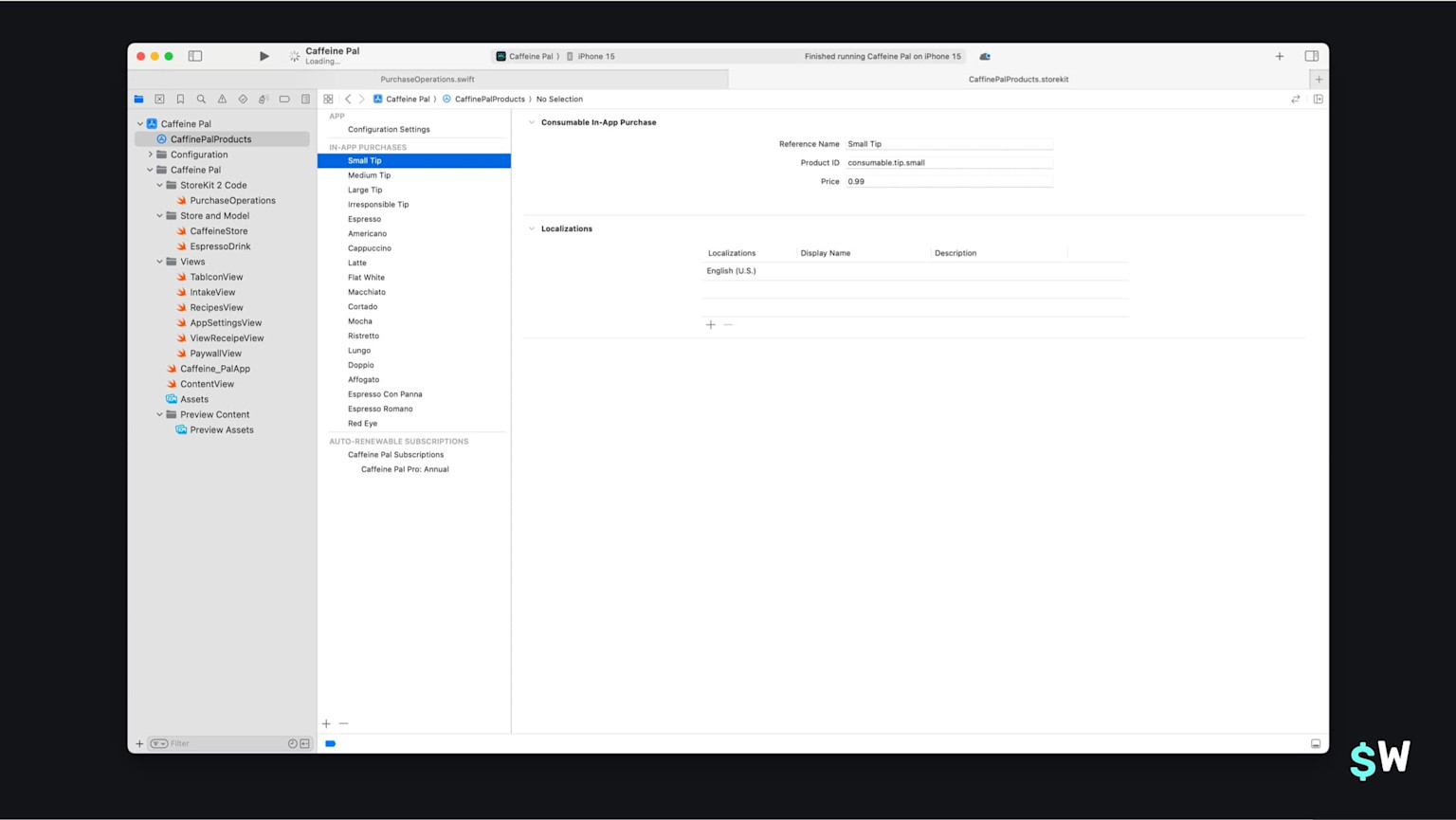Click CaffinePalProducts breadcrumb in jump bar
The height and width of the screenshot is (820, 1456).
[x=483, y=99]
